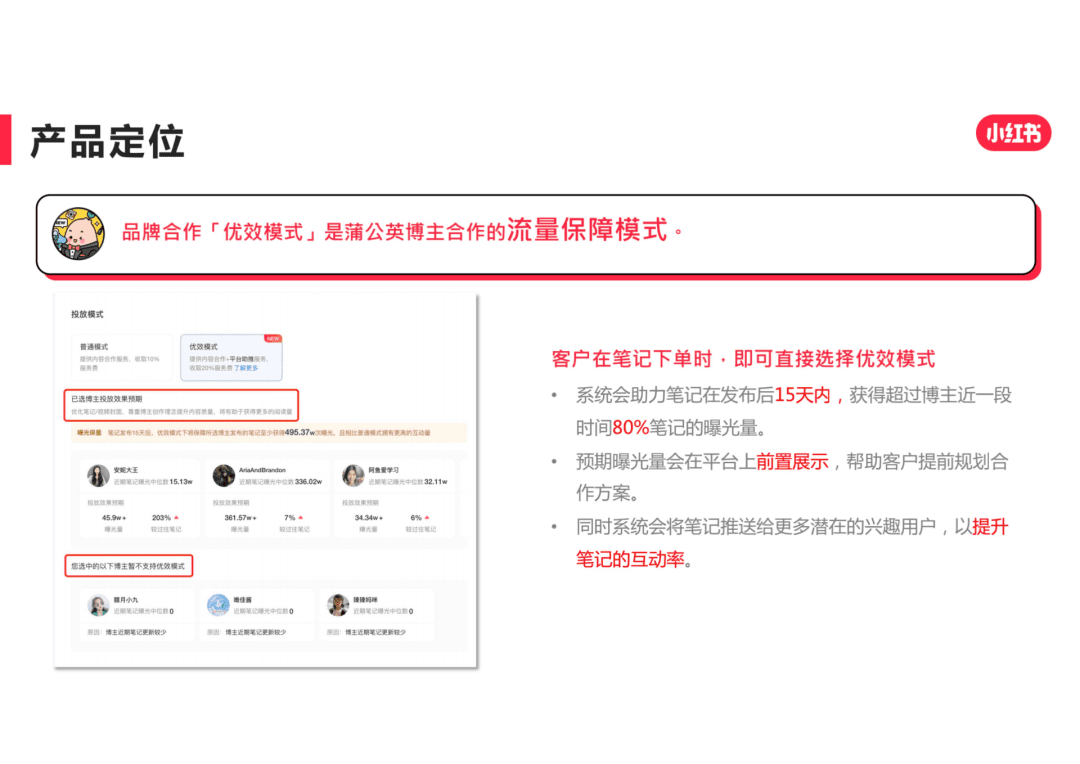This screenshot has height=764, width=1080.
Task: Click the 安妮大王 blogger name
Action: [126, 470]
